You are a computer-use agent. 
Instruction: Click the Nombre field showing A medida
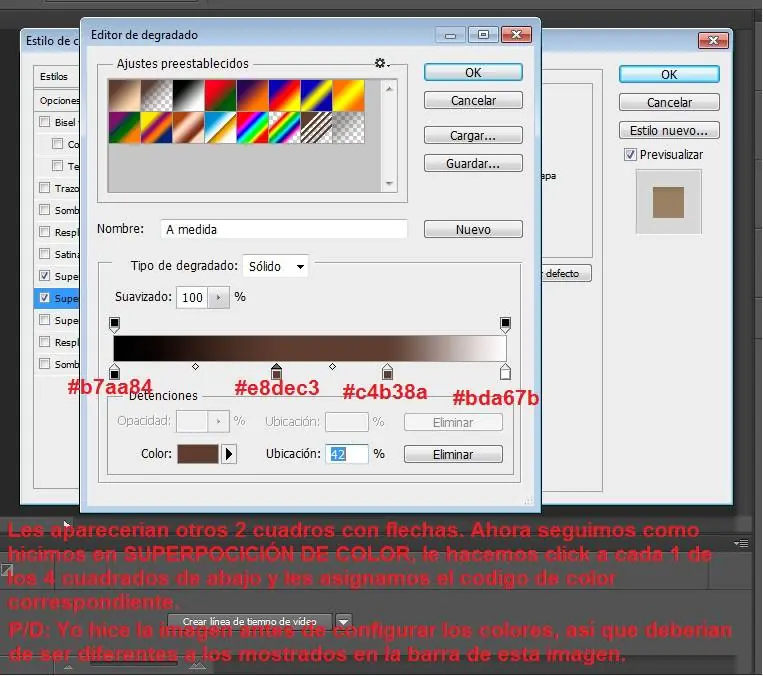(284, 229)
